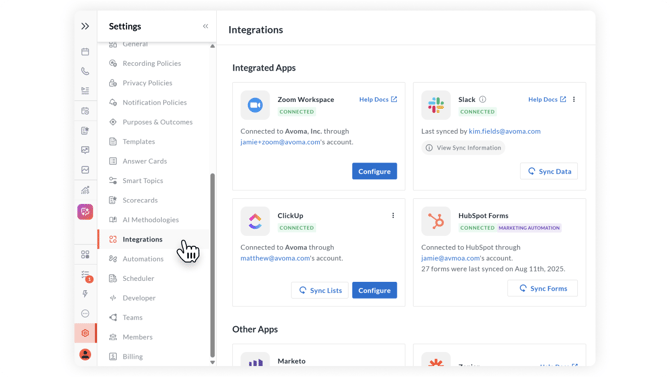This screenshot has height=377, width=670.
Task: Click the Connected badge under Zoom Workspace
Action: (297, 112)
